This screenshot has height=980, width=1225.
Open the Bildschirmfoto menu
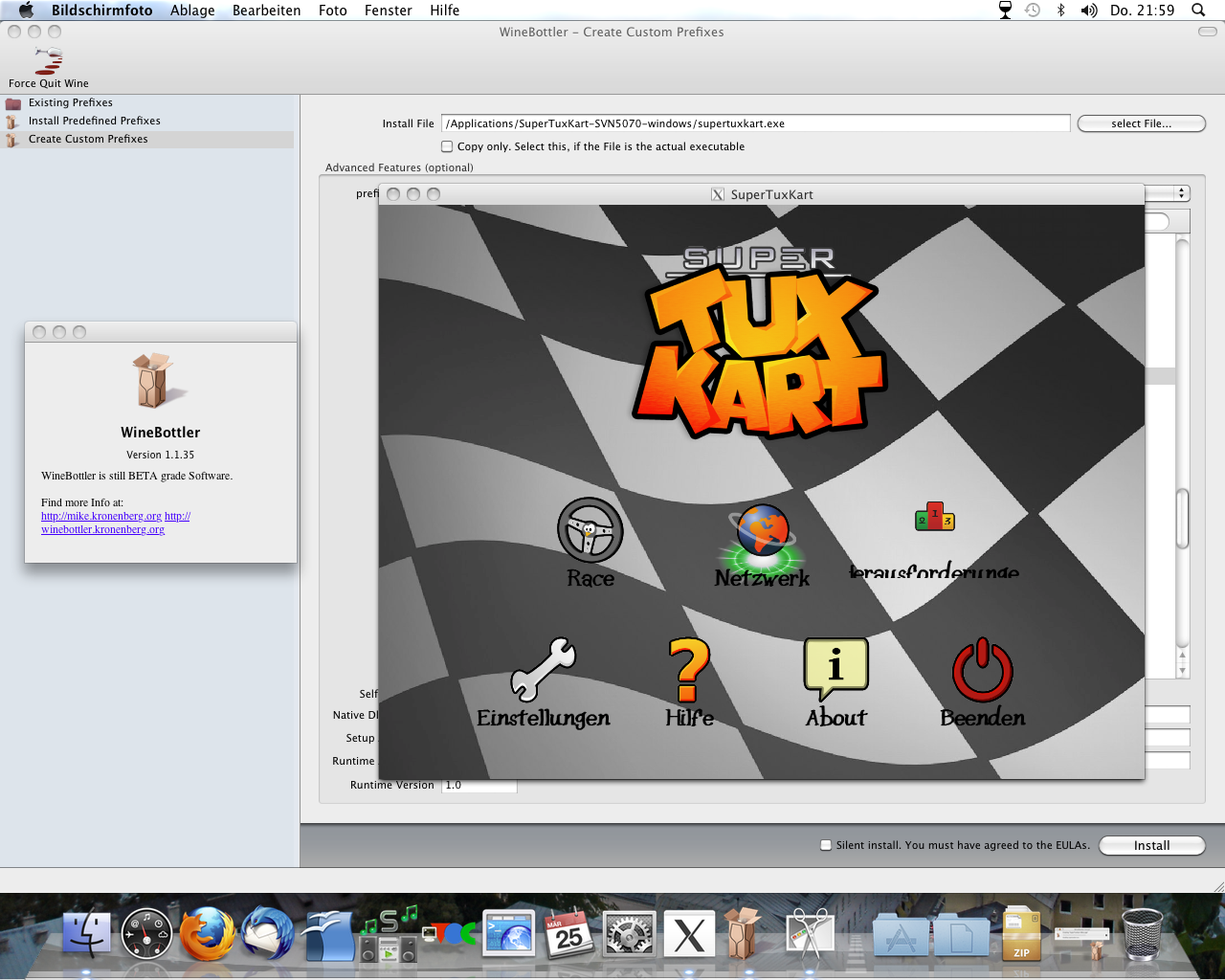coord(101,10)
